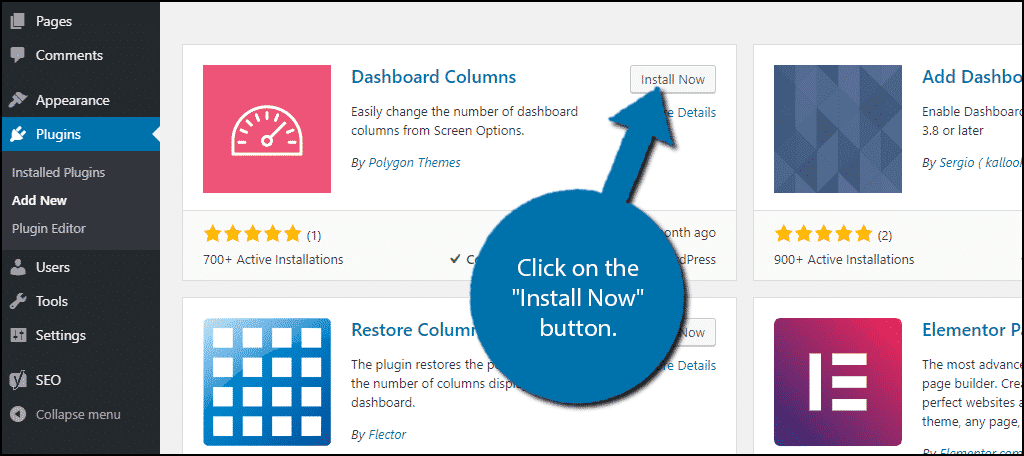Open Plugin Editor submenu item
The width and height of the screenshot is (1024, 456).
coord(48,229)
